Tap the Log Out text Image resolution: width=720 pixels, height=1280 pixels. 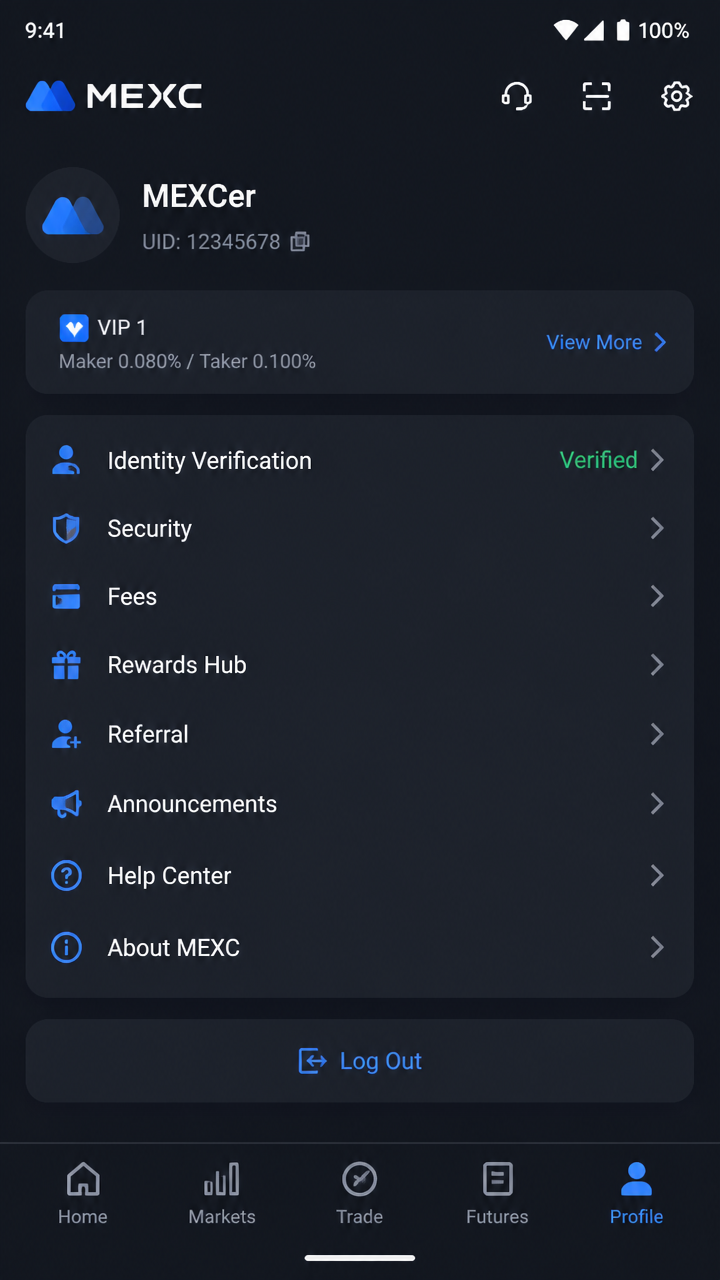381,1061
